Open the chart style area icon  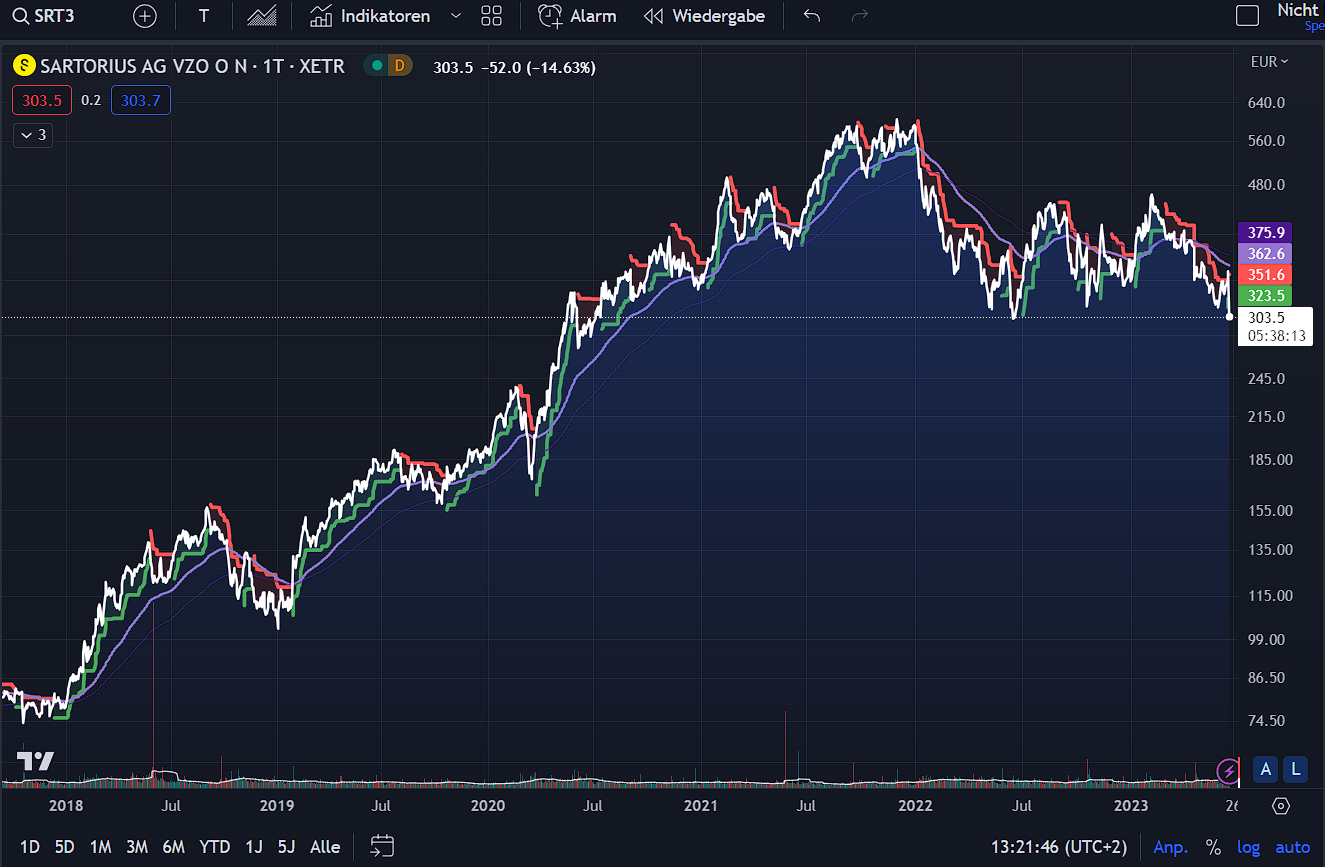click(262, 16)
